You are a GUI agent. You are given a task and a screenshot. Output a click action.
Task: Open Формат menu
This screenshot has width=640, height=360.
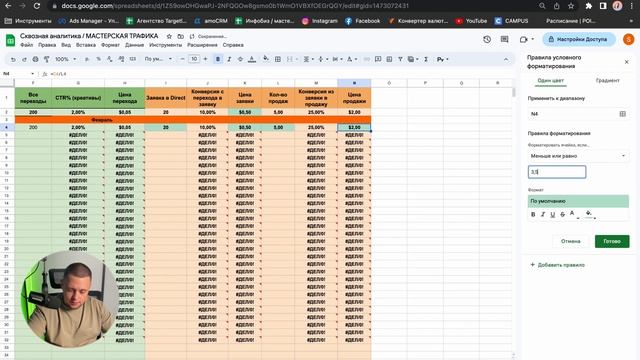point(110,45)
